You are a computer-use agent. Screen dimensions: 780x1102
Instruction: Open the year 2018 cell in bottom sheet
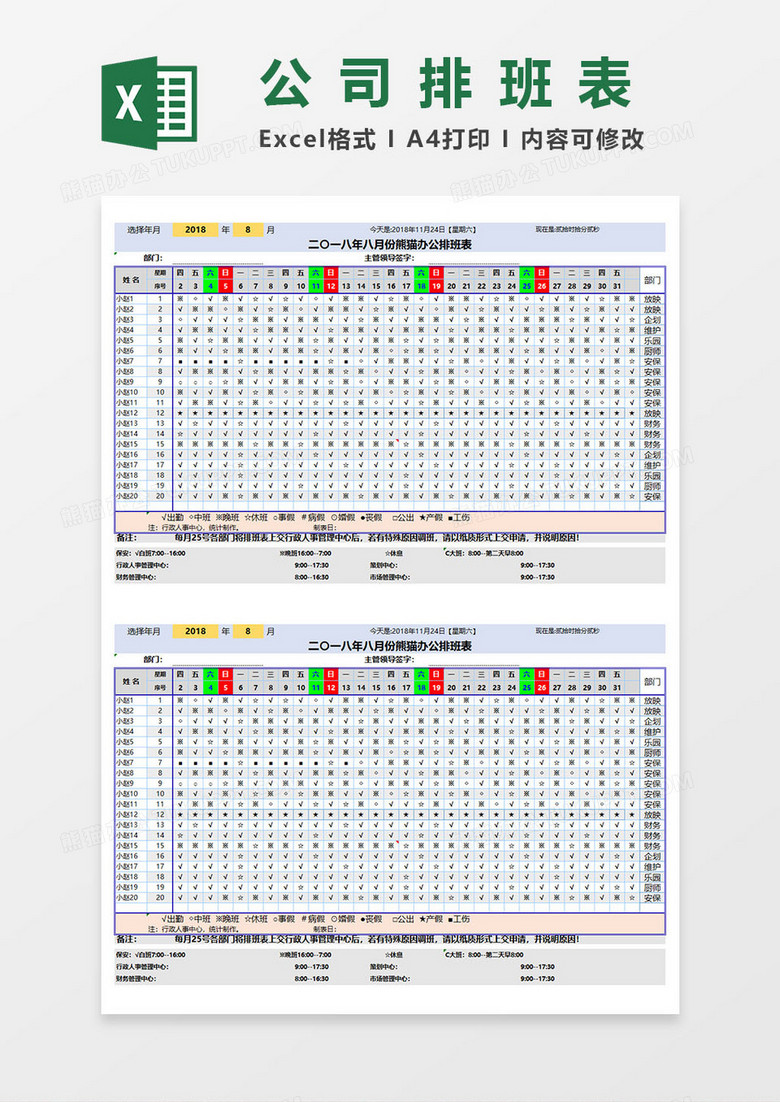pyautogui.click(x=195, y=631)
